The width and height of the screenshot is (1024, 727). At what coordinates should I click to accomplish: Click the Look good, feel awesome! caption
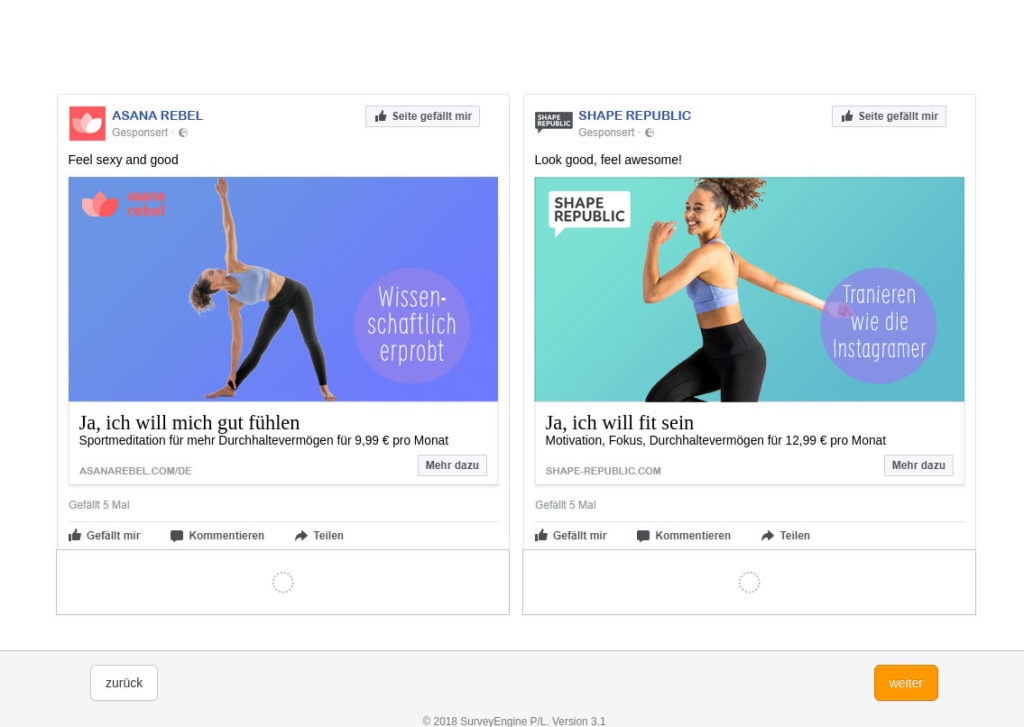pos(608,160)
